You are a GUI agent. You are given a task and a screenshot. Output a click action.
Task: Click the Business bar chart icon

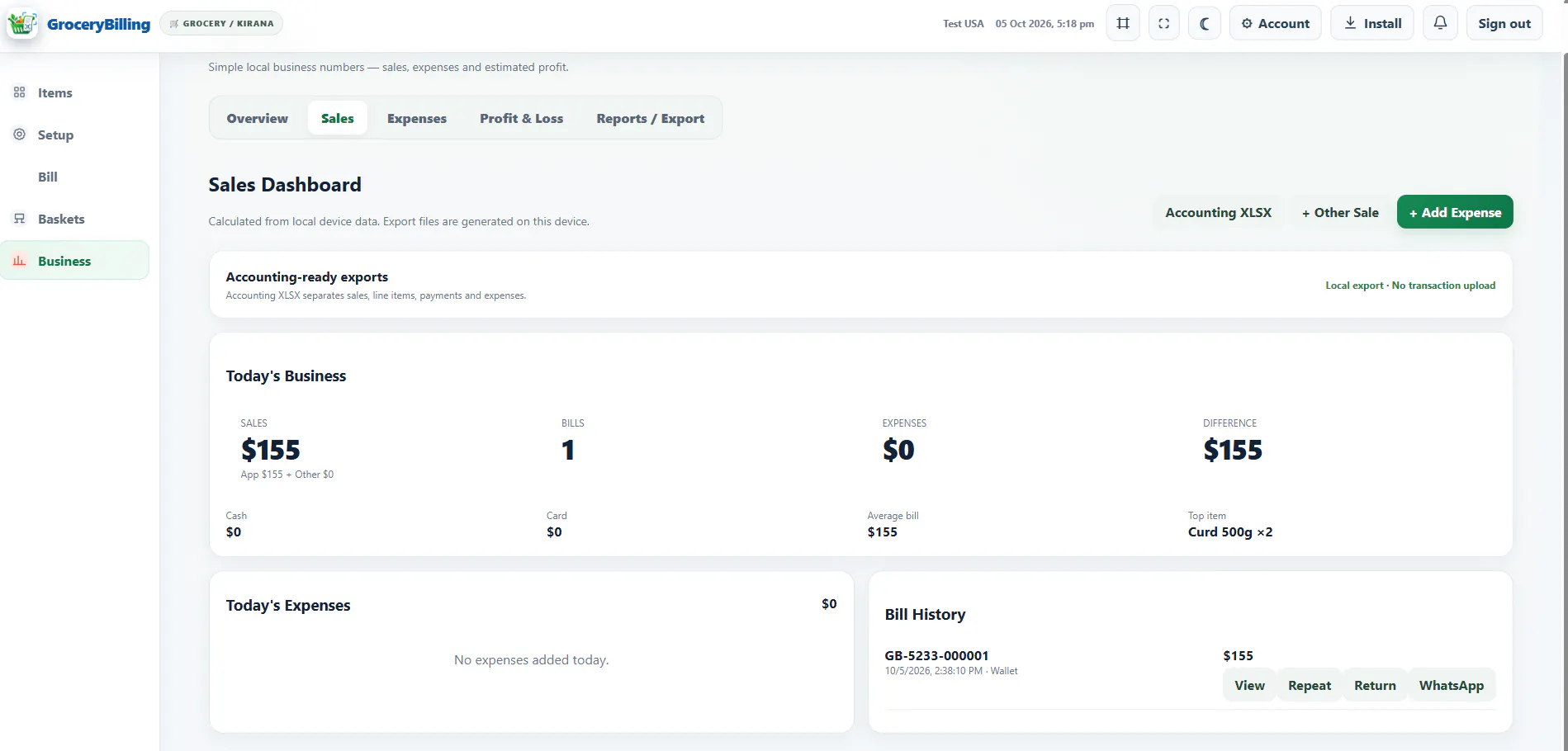[x=20, y=261]
